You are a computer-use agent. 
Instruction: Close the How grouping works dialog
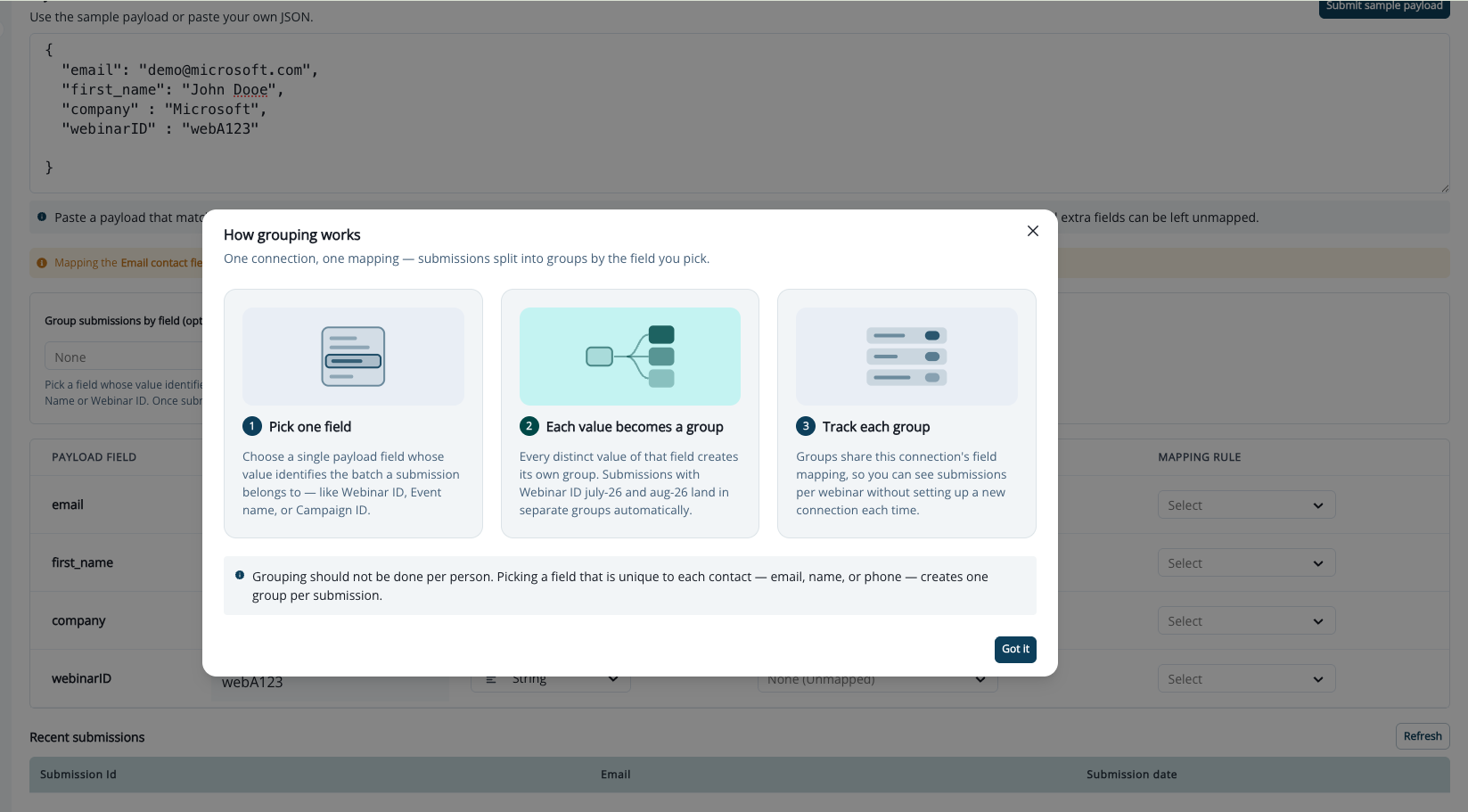(1032, 231)
